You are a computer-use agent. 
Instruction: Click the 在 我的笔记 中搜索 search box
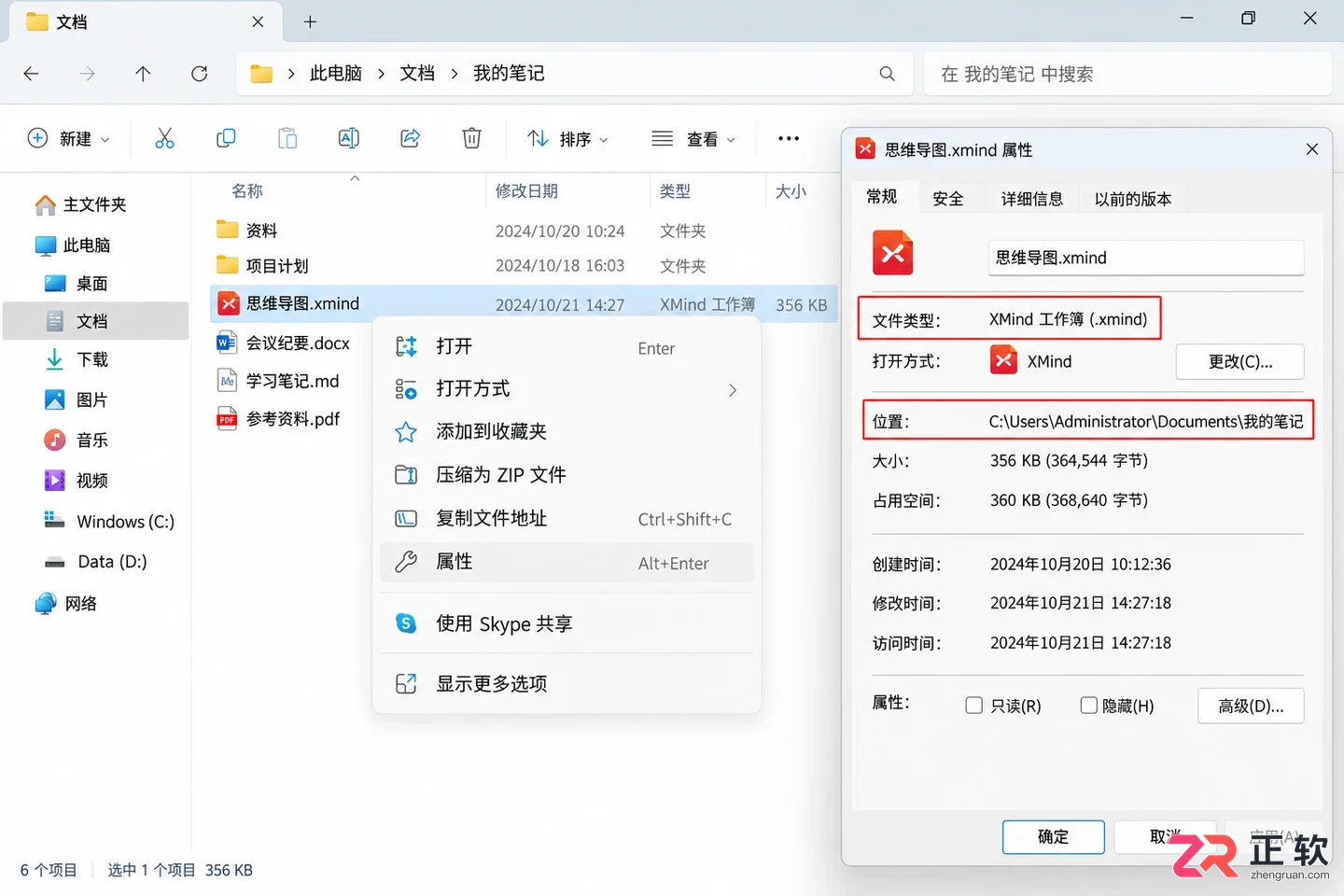[x=1127, y=74]
